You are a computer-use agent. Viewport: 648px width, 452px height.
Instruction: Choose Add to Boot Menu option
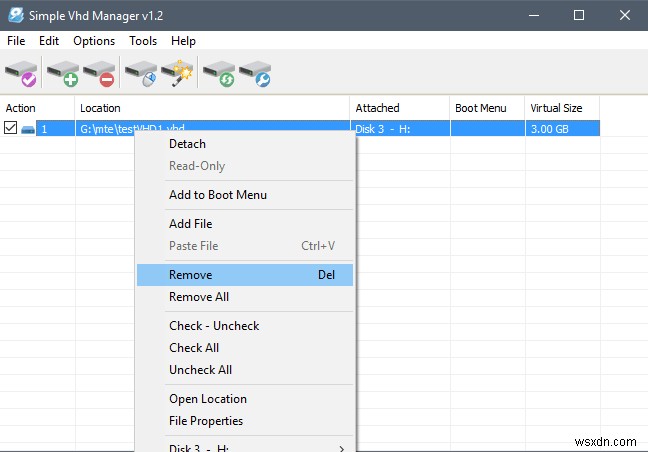245,195
